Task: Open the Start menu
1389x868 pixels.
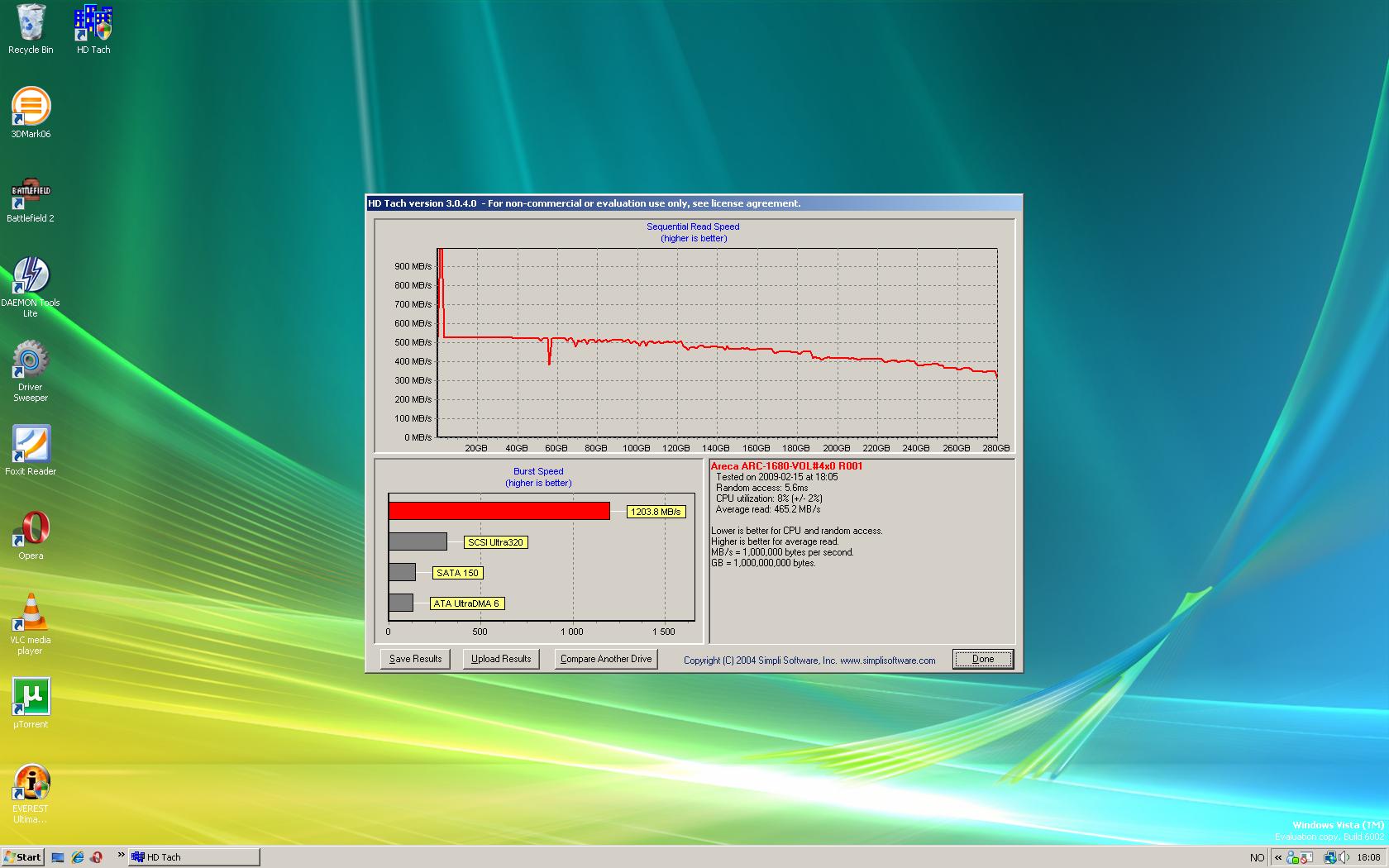Action: (x=22, y=857)
